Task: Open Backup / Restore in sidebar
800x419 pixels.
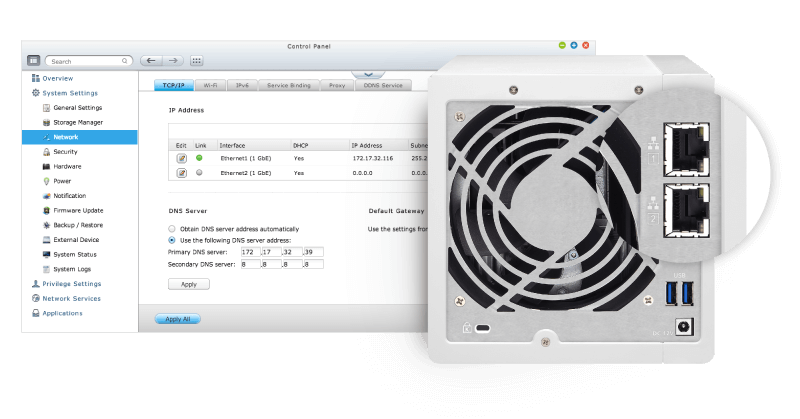Action: tap(78, 225)
